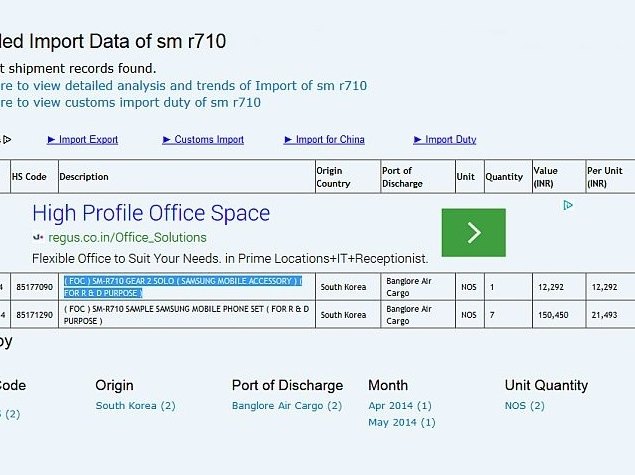Image resolution: width=635 pixels, height=475 pixels.
Task: Click the arrow icon before Import for China
Action: click(x=288, y=140)
